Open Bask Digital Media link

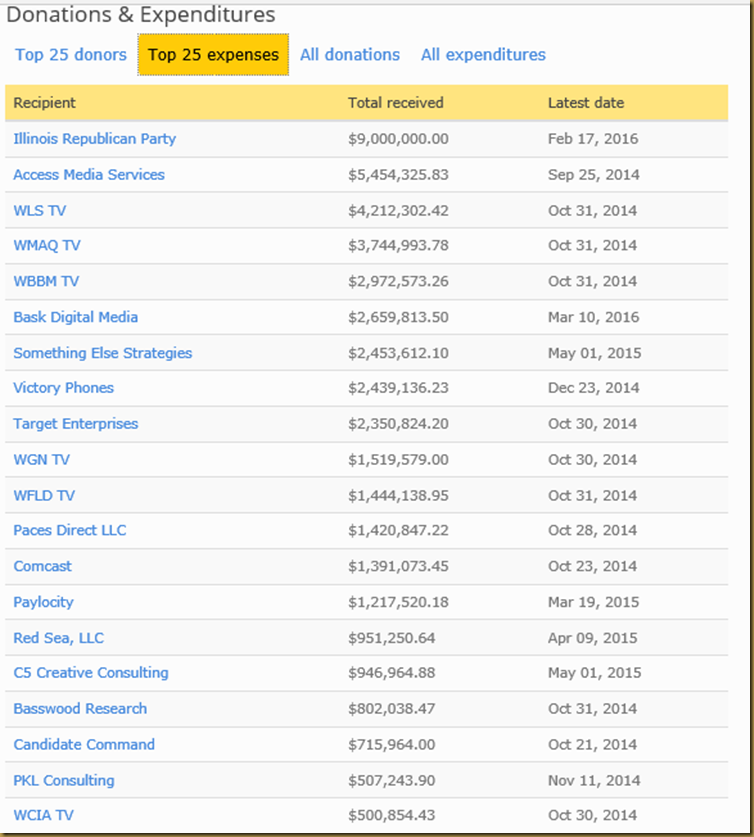click(x=76, y=317)
